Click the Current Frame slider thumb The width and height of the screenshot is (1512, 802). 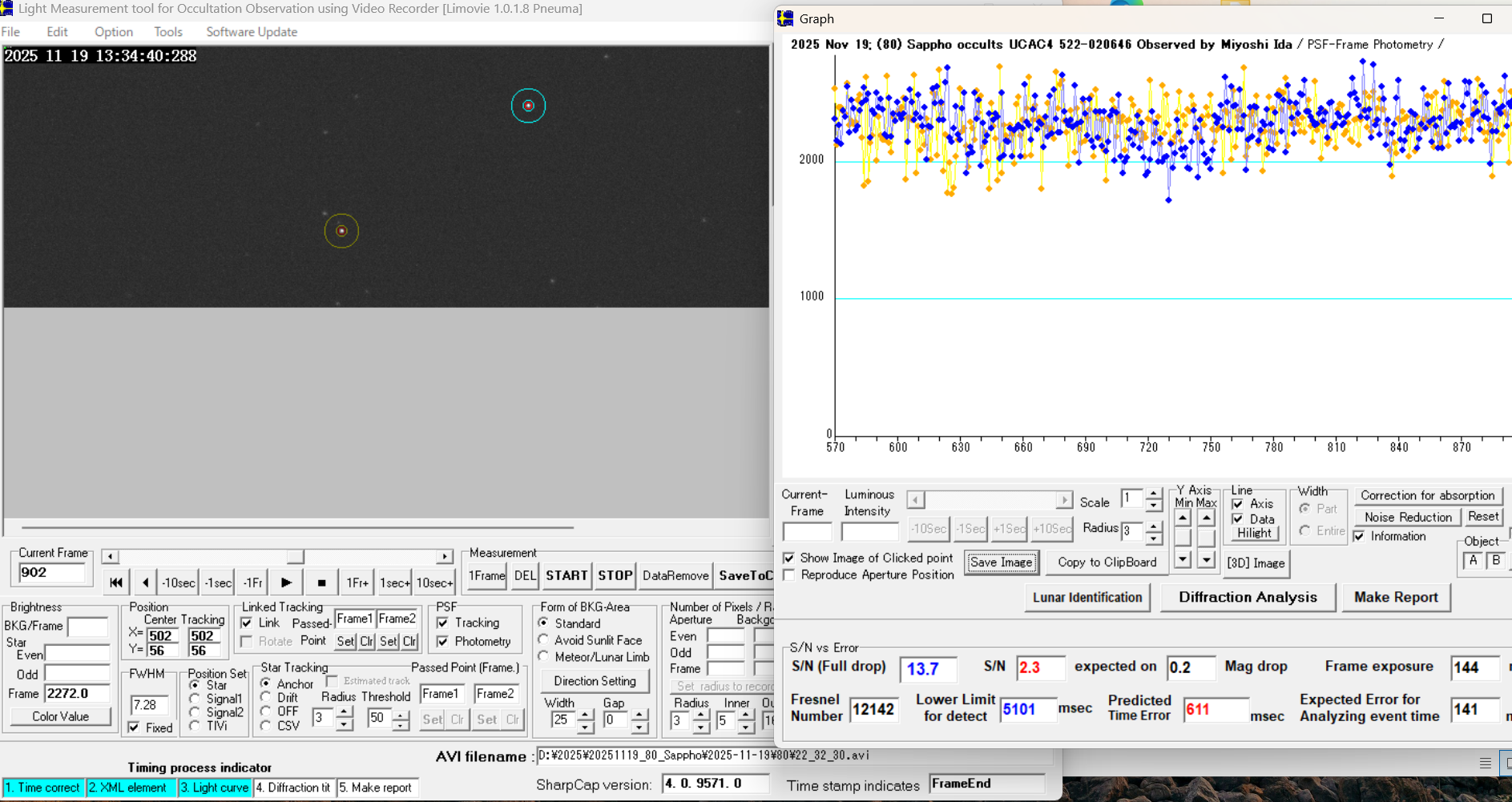tap(296, 557)
